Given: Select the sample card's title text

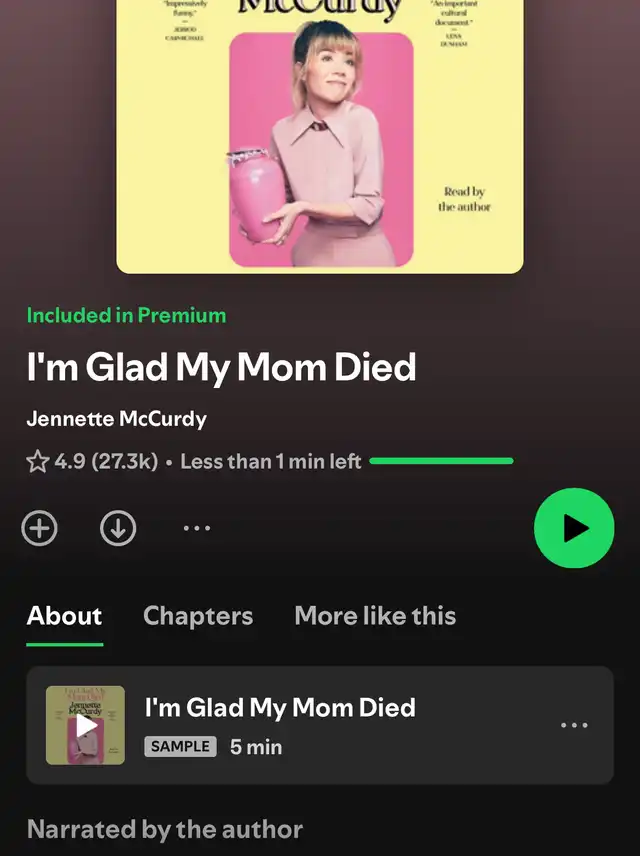Looking at the screenshot, I should tap(280, 708).
